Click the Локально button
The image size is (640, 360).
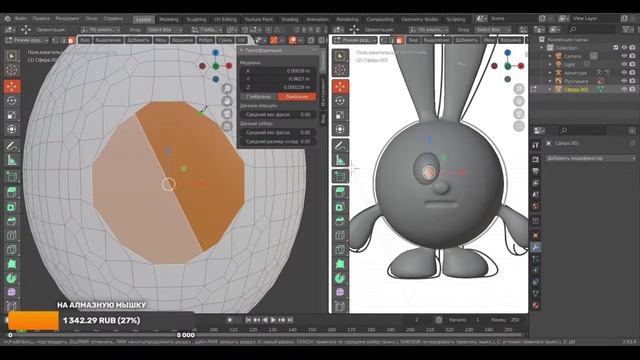coord(297,97)
